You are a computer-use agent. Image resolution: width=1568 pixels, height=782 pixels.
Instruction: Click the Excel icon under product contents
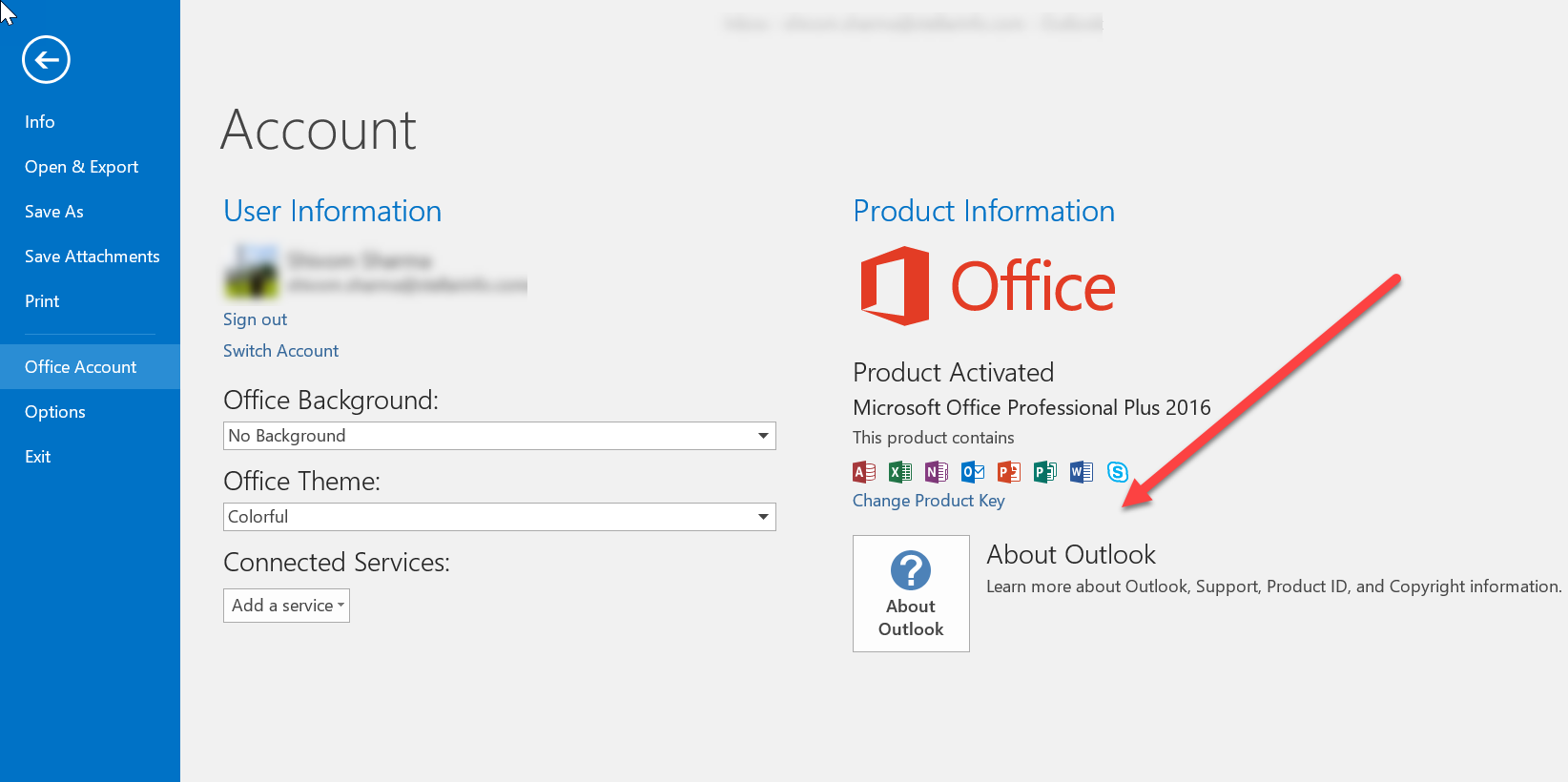[899, 471]
